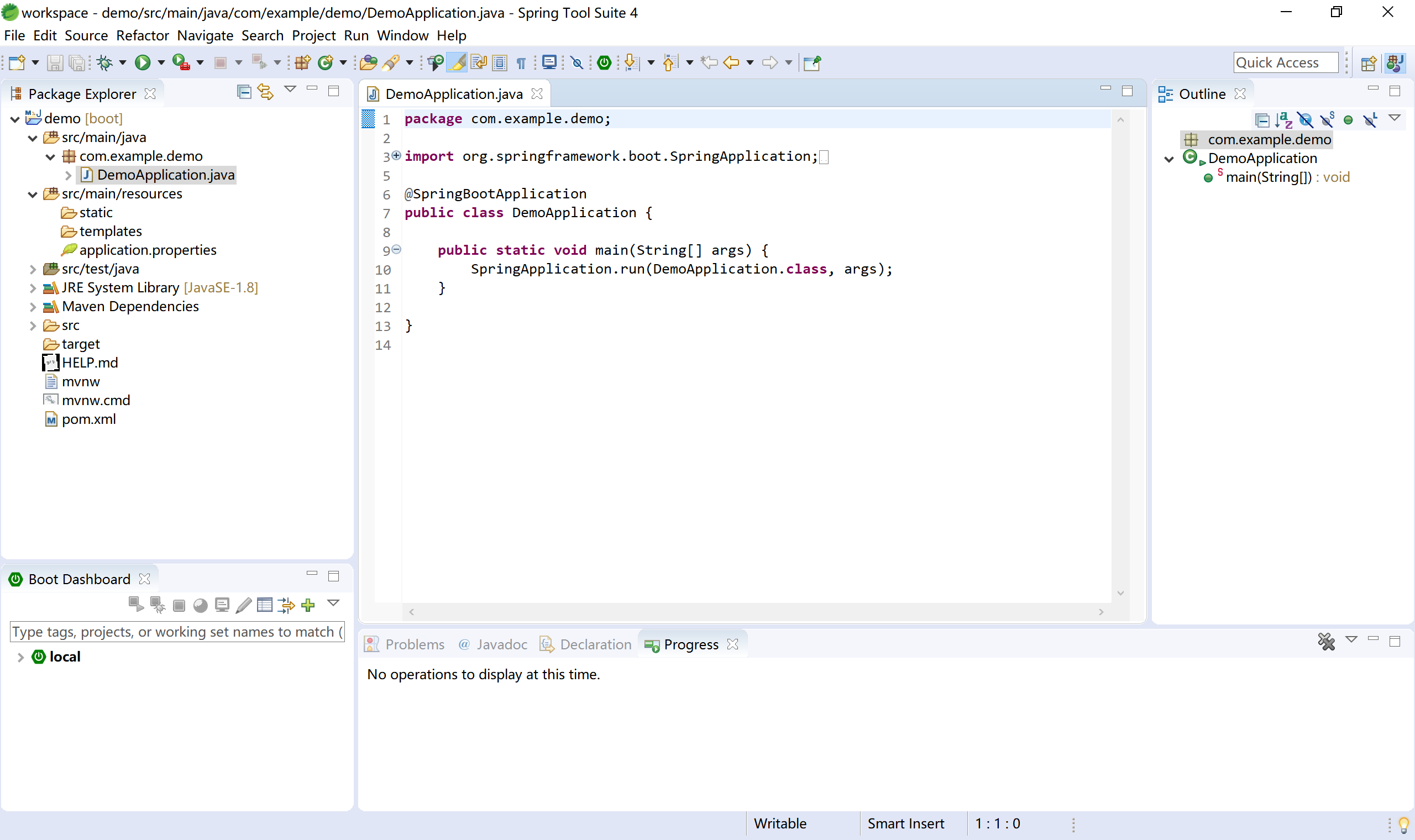Toggle Link with Editor in Package Explorer
Image resolution: width=1415 pixels, height=840 pixels.
[265, 92]
